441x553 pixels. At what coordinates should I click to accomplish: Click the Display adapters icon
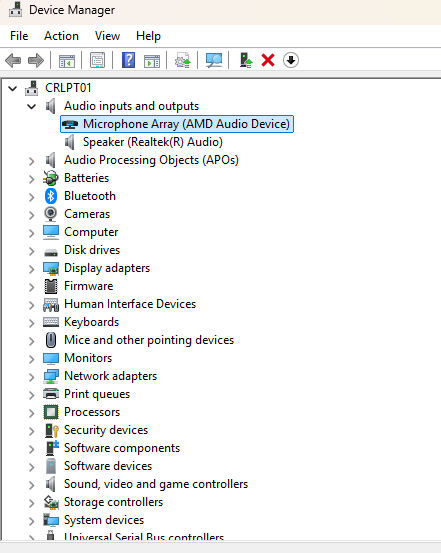51,268
